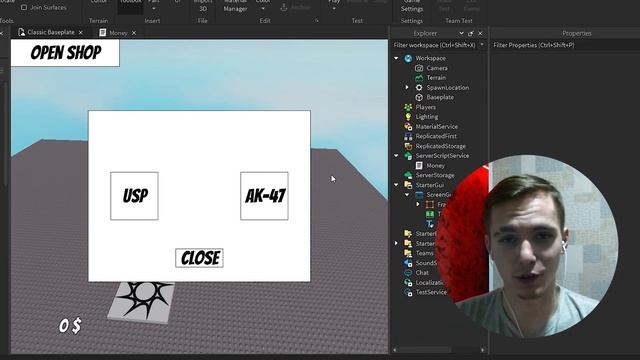640x360 pixels.
Task: Open Game Settings in the ribbon
Action: pos(412,6)
